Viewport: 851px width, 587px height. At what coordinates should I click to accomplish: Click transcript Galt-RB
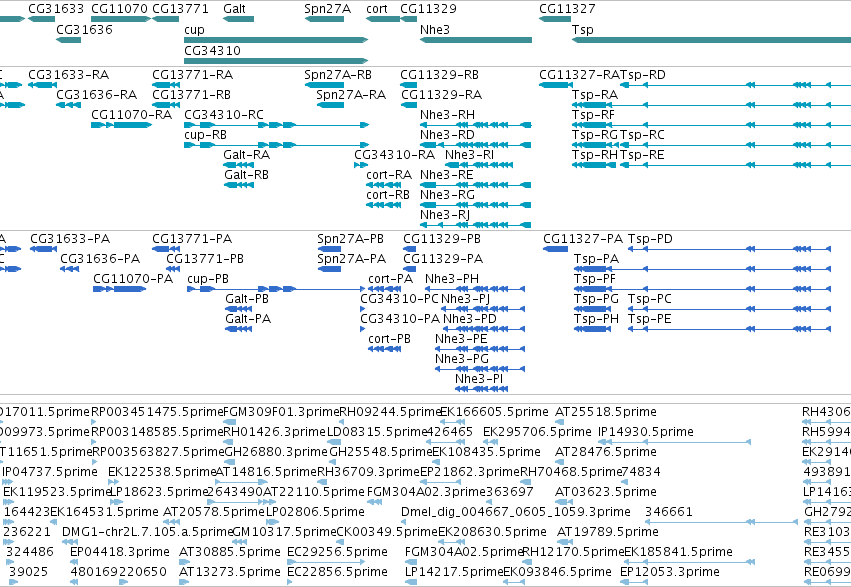click(x=239, y=185)
